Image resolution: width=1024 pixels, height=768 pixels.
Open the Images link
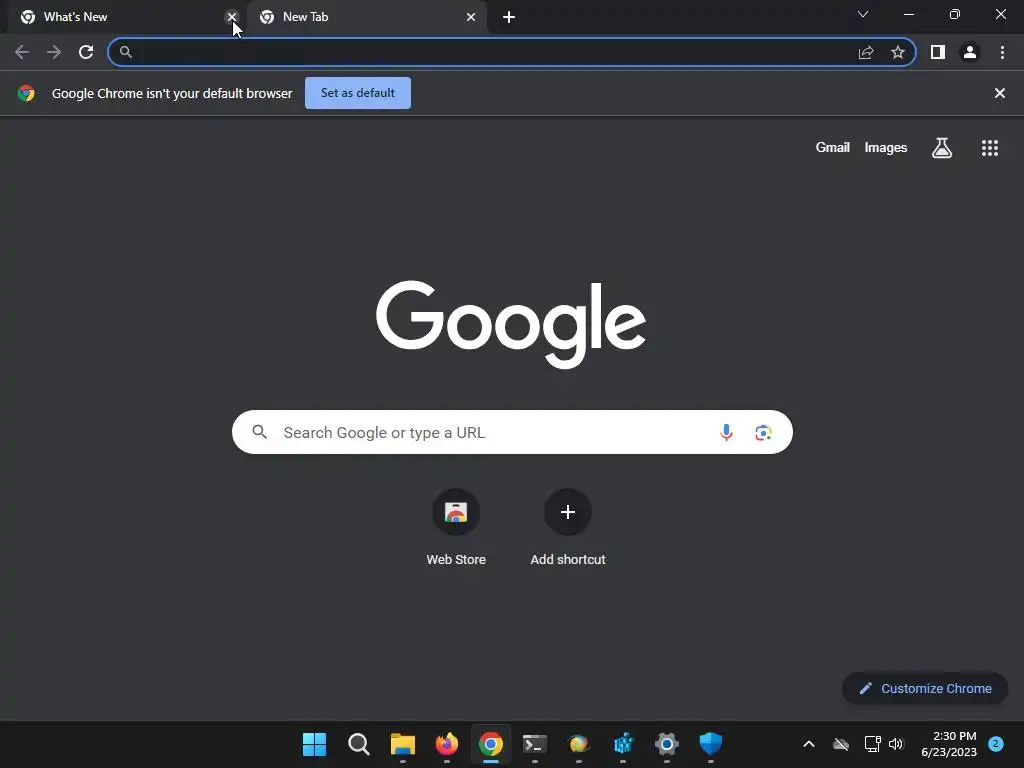point(886,148)
